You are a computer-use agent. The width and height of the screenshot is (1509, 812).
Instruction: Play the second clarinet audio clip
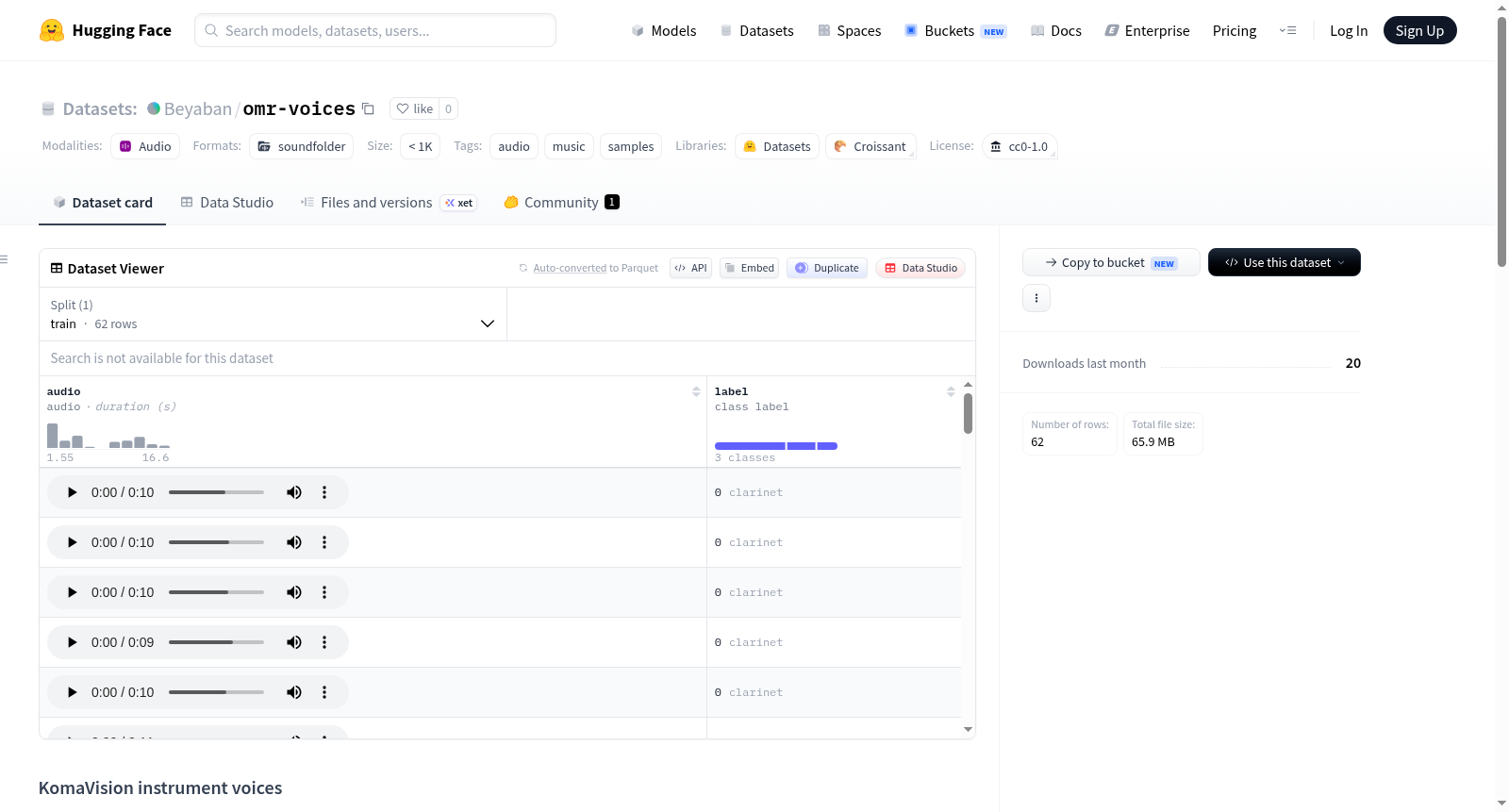[72, 542]
